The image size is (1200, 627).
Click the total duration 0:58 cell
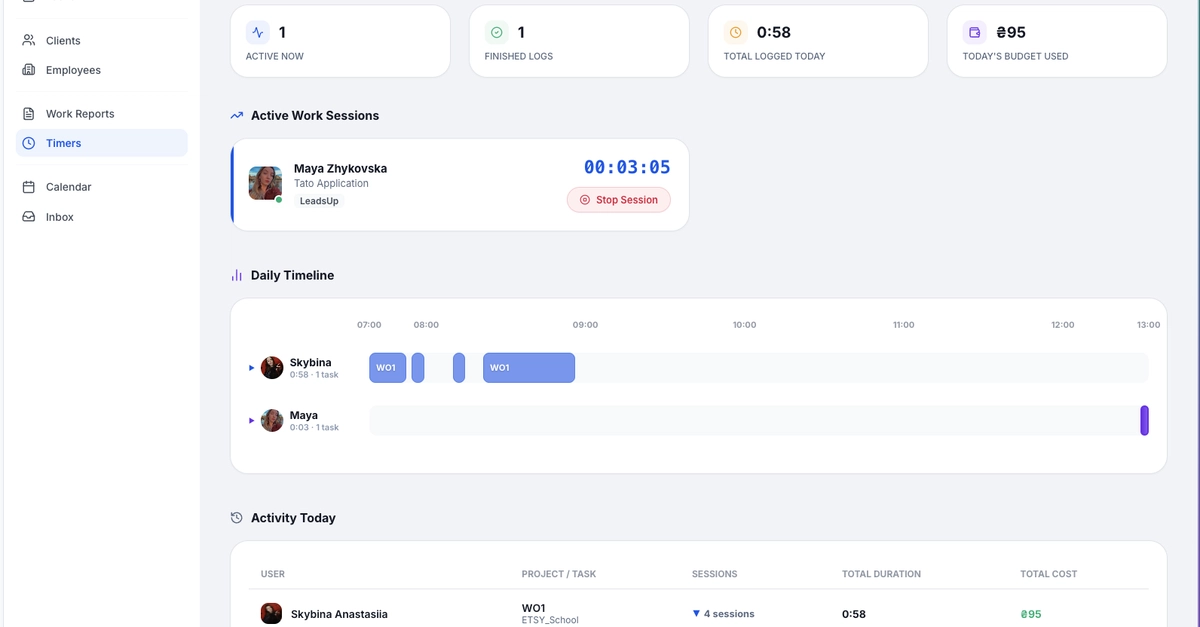click(854, 614)
